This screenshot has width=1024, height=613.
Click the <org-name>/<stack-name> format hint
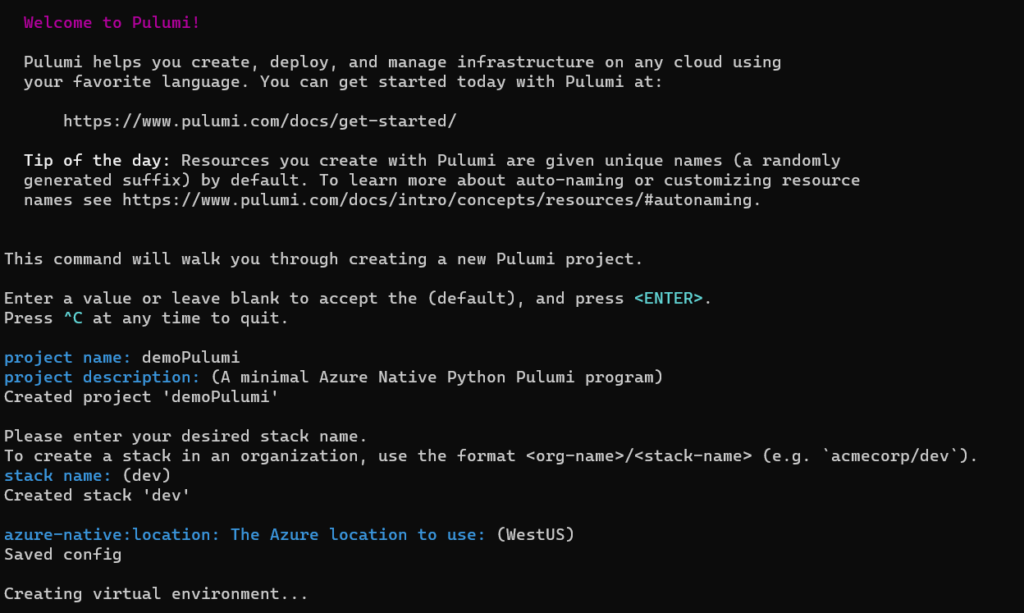click(x=639, y=456)
